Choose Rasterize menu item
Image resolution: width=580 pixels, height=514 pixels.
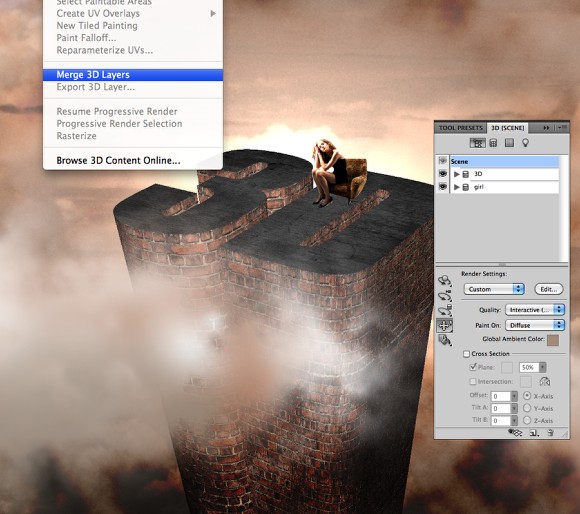pyautogui.click(x=133, y=136)
